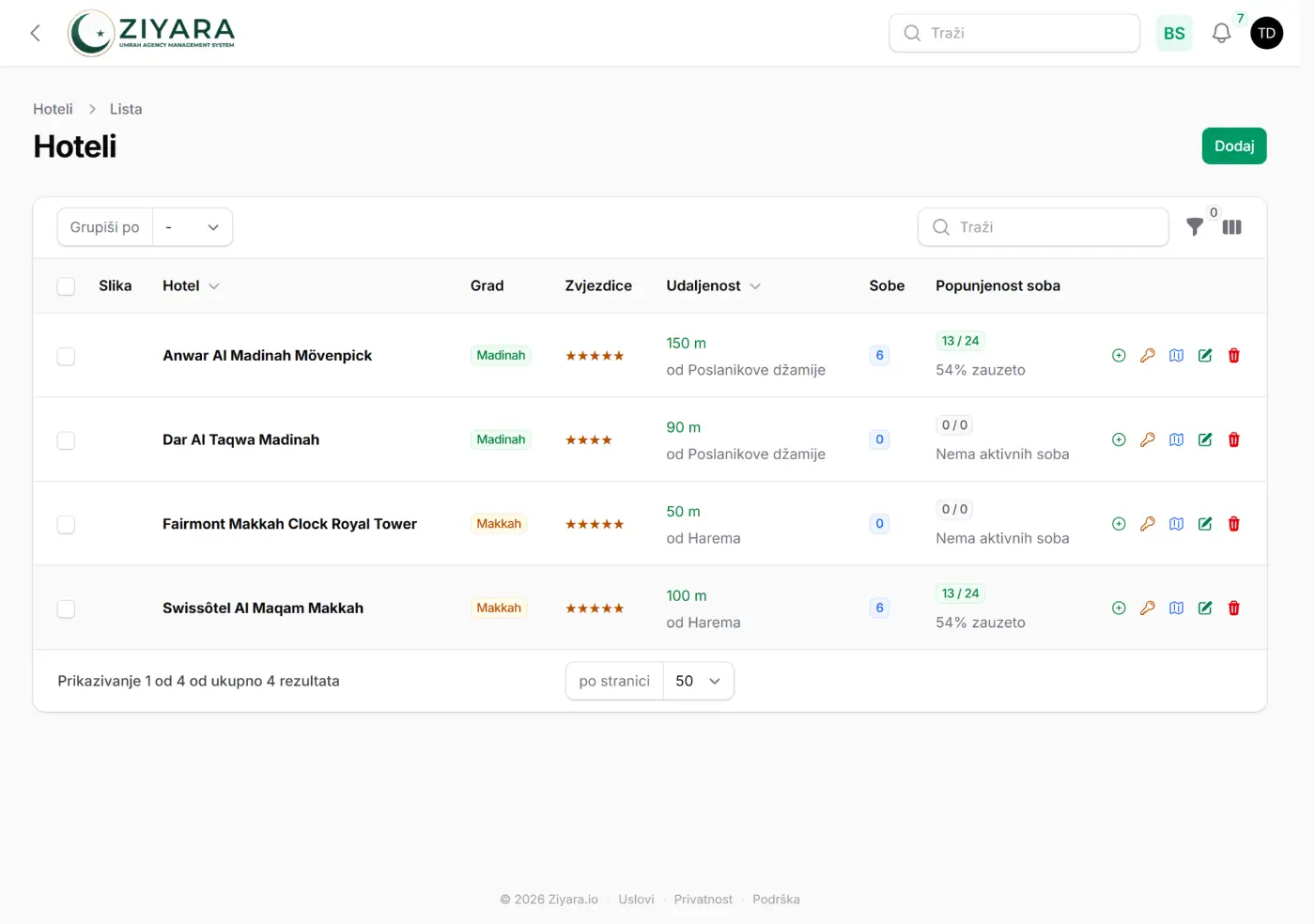The image size is (1315, 924).
Task: Go back using the header arrow
Action: click(x=36, y=33)
